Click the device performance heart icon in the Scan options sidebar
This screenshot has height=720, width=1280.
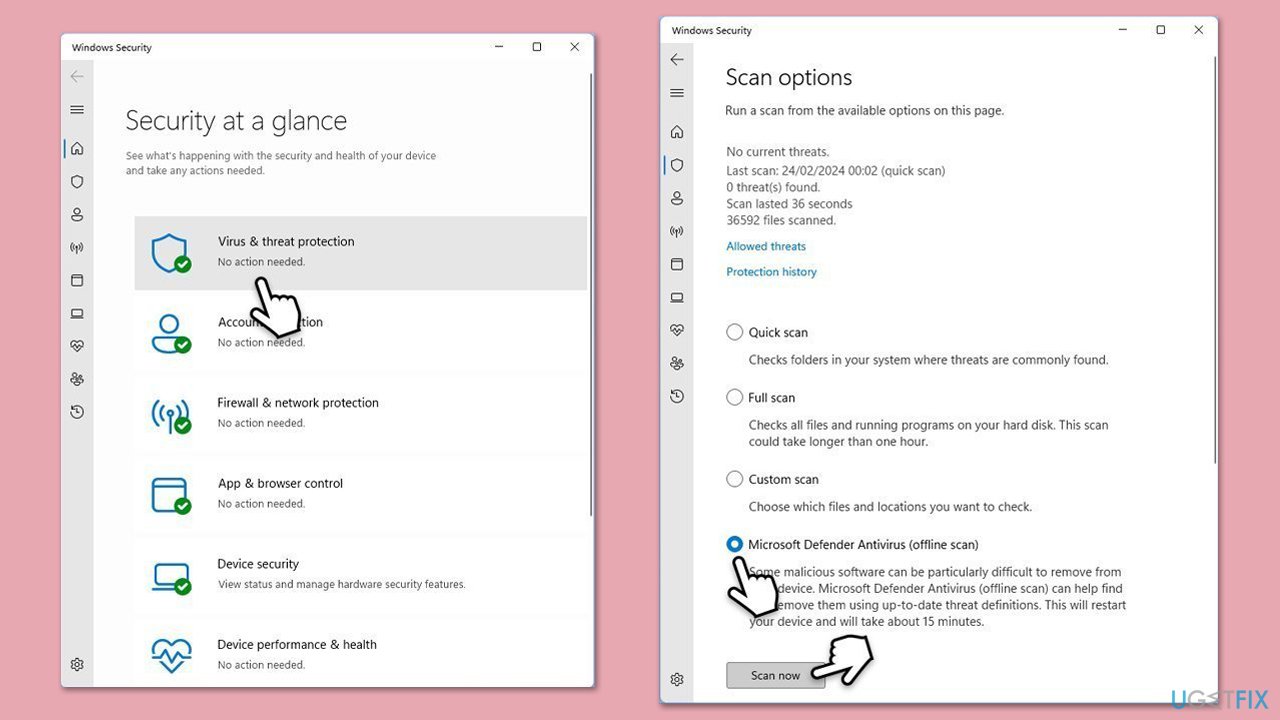(x=677, y=330)
